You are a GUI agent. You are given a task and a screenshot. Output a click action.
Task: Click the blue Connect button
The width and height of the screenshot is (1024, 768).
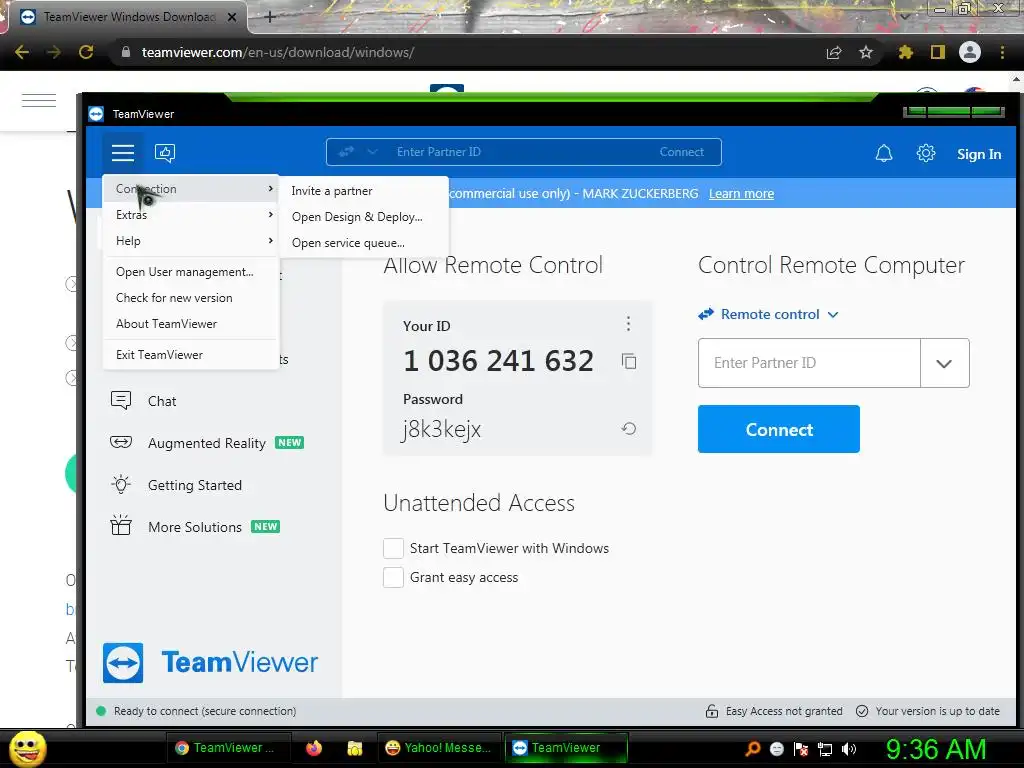click(x=778, y=429)
